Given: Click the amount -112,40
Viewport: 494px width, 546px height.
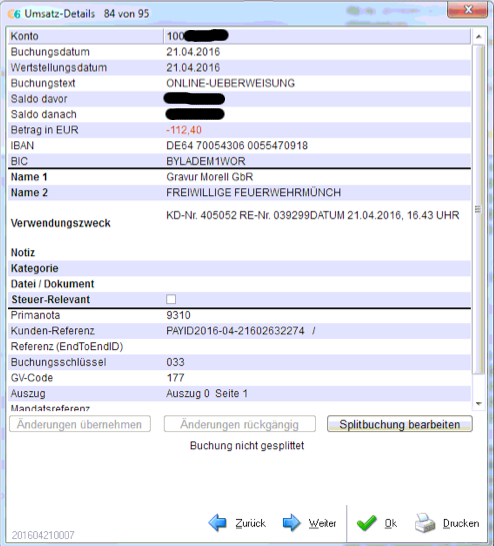Looking at the screenshot, I should (184, 130).
